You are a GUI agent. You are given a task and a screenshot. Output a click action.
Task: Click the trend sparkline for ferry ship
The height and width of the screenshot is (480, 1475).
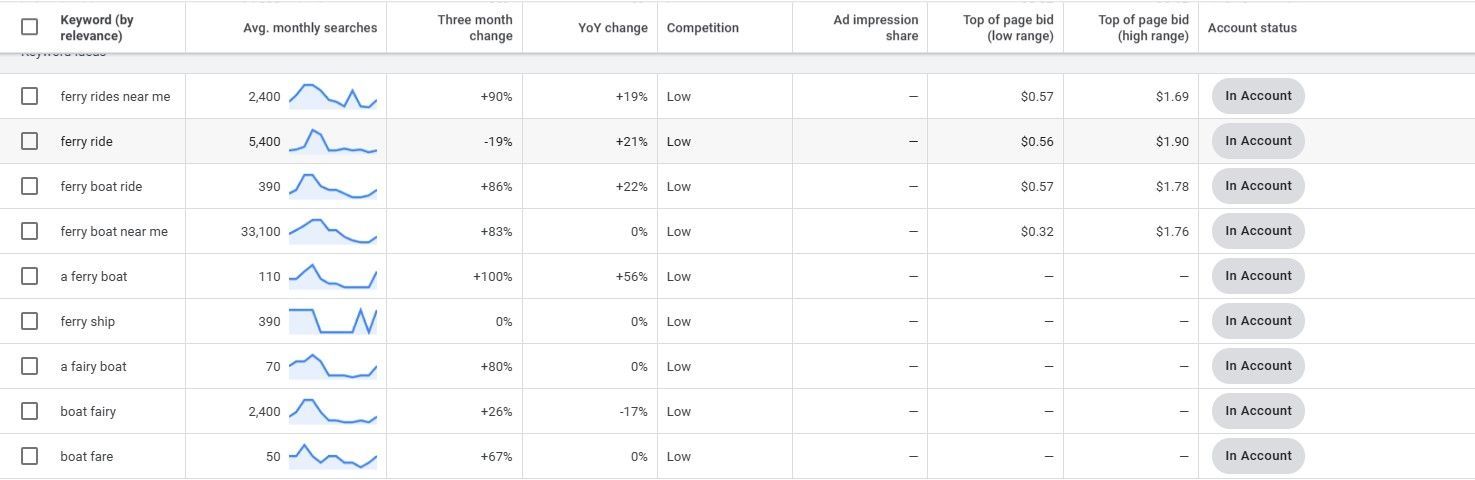pyautogui.click(x=333, y=321)
